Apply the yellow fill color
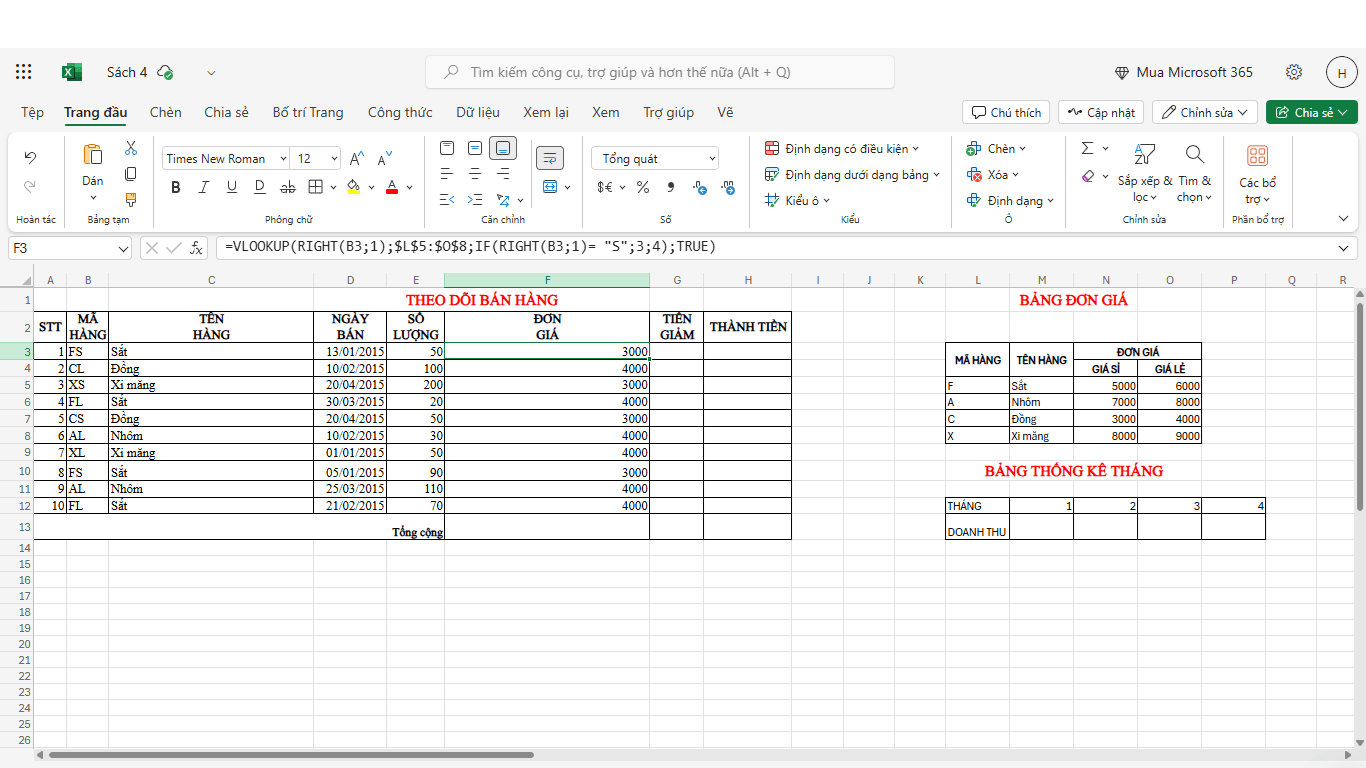This screenshot has height=768, width=1366. pos(353,187)
